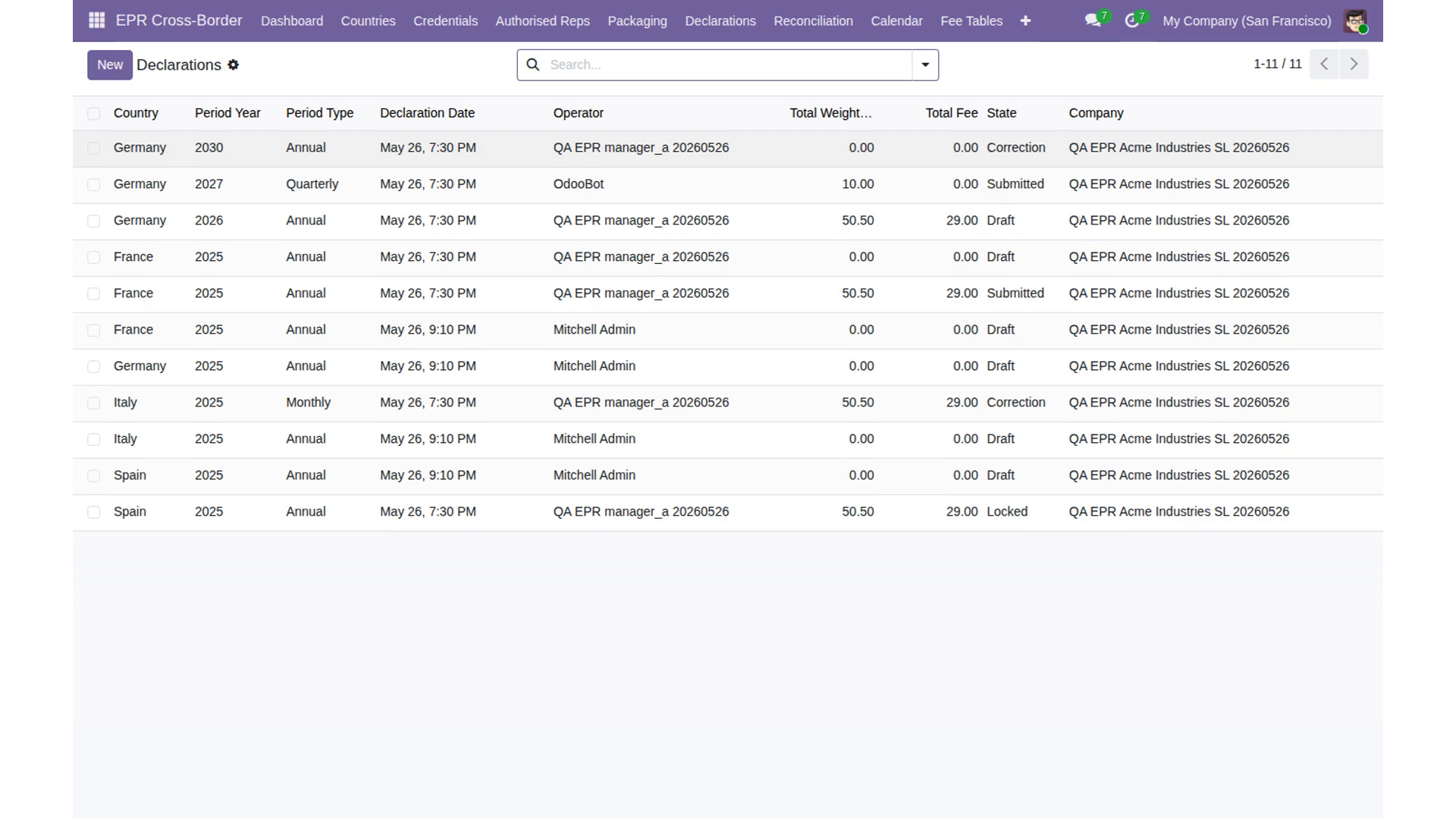Screen dimensions: 1456x819
Task: Sort by Country column header
Action: point(136,113)
